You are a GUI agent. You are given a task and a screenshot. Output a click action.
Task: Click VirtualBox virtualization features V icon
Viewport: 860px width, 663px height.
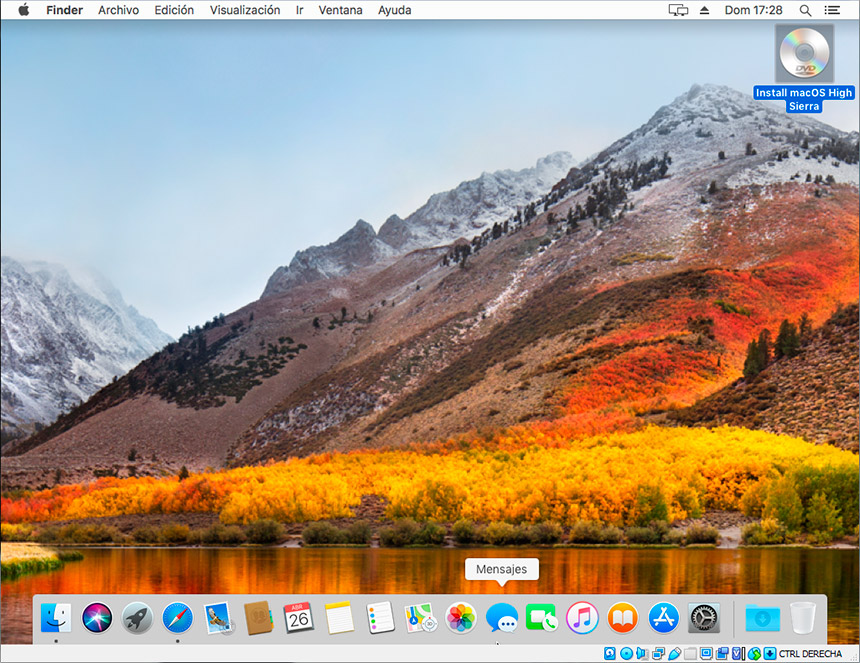tap(738, 653)
